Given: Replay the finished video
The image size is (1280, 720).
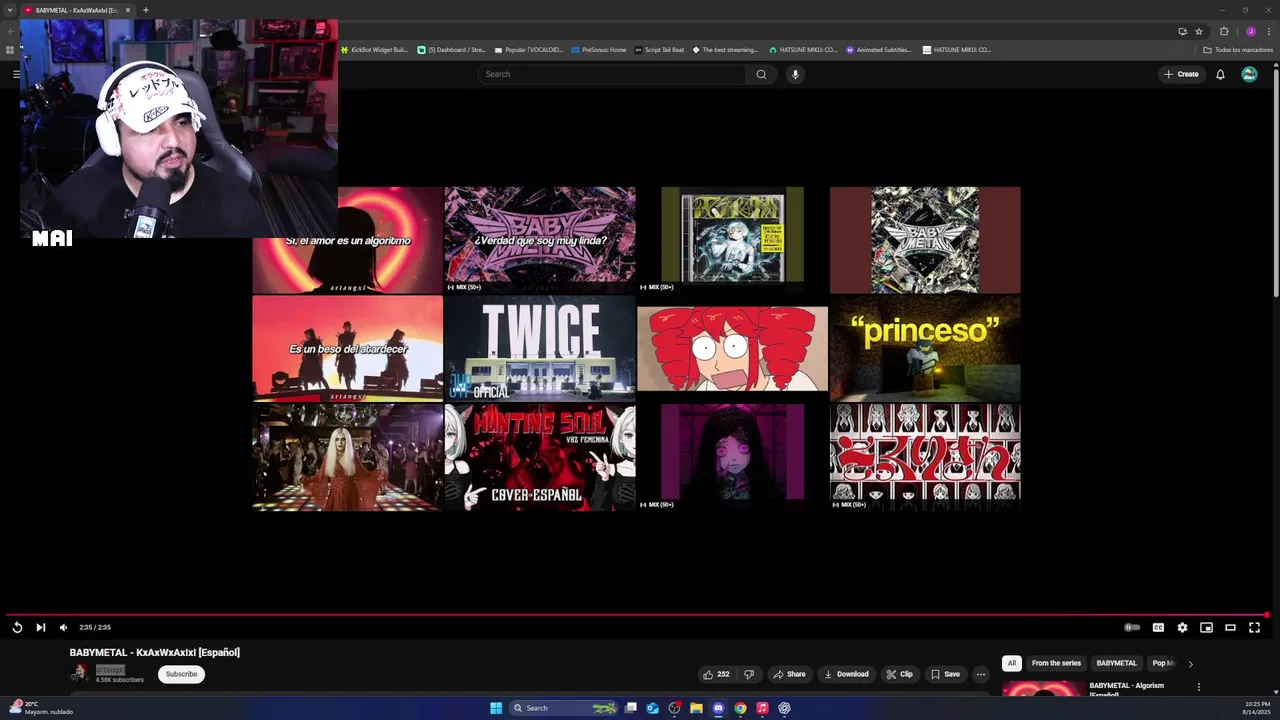Looking at the screenshot, I should 17,627.
